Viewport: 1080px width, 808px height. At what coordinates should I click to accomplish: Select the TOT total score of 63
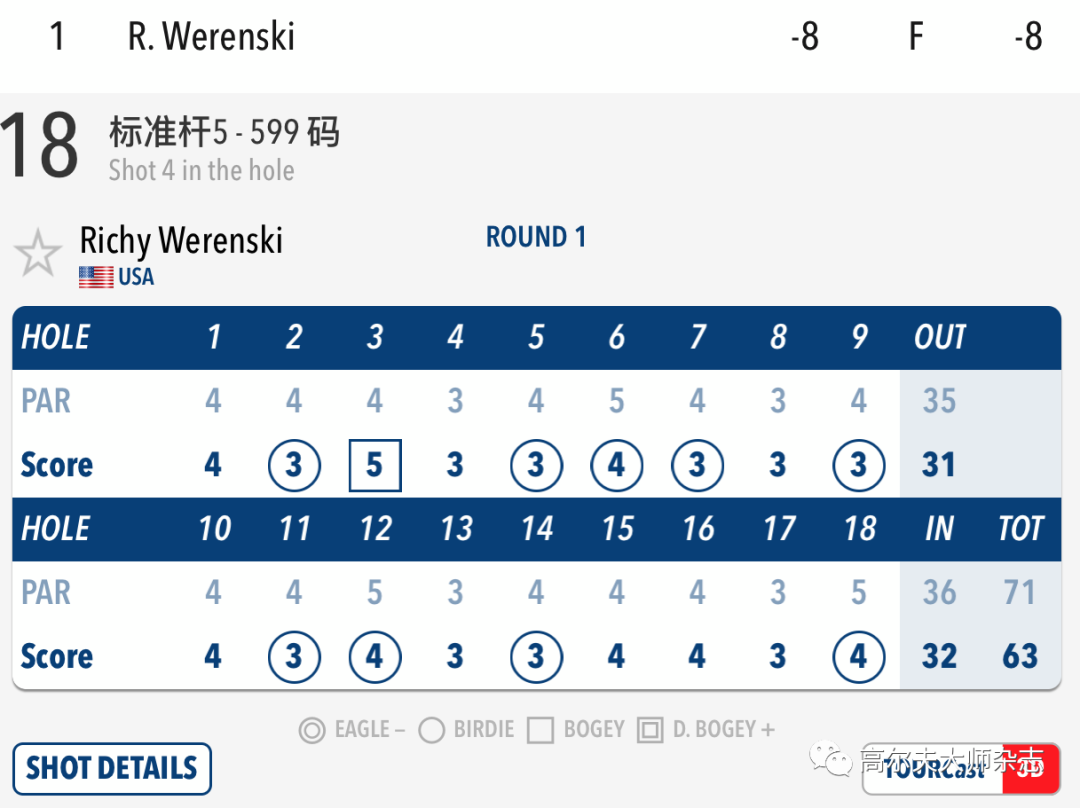tap(1020, 657)
